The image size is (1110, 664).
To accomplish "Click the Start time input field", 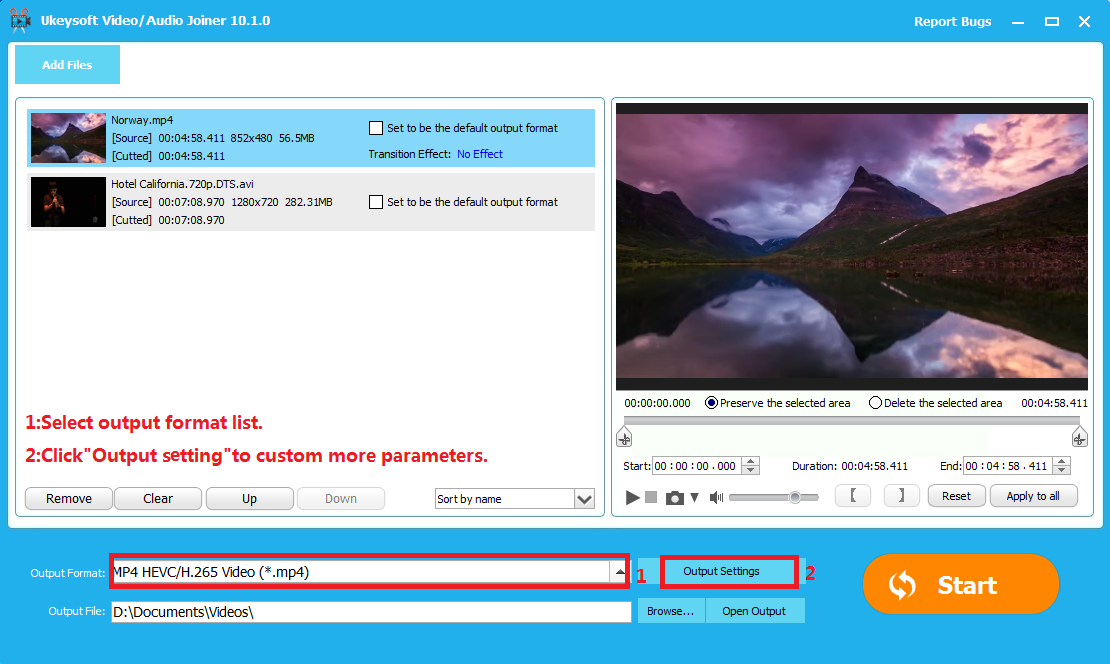I will click(697, 466).
